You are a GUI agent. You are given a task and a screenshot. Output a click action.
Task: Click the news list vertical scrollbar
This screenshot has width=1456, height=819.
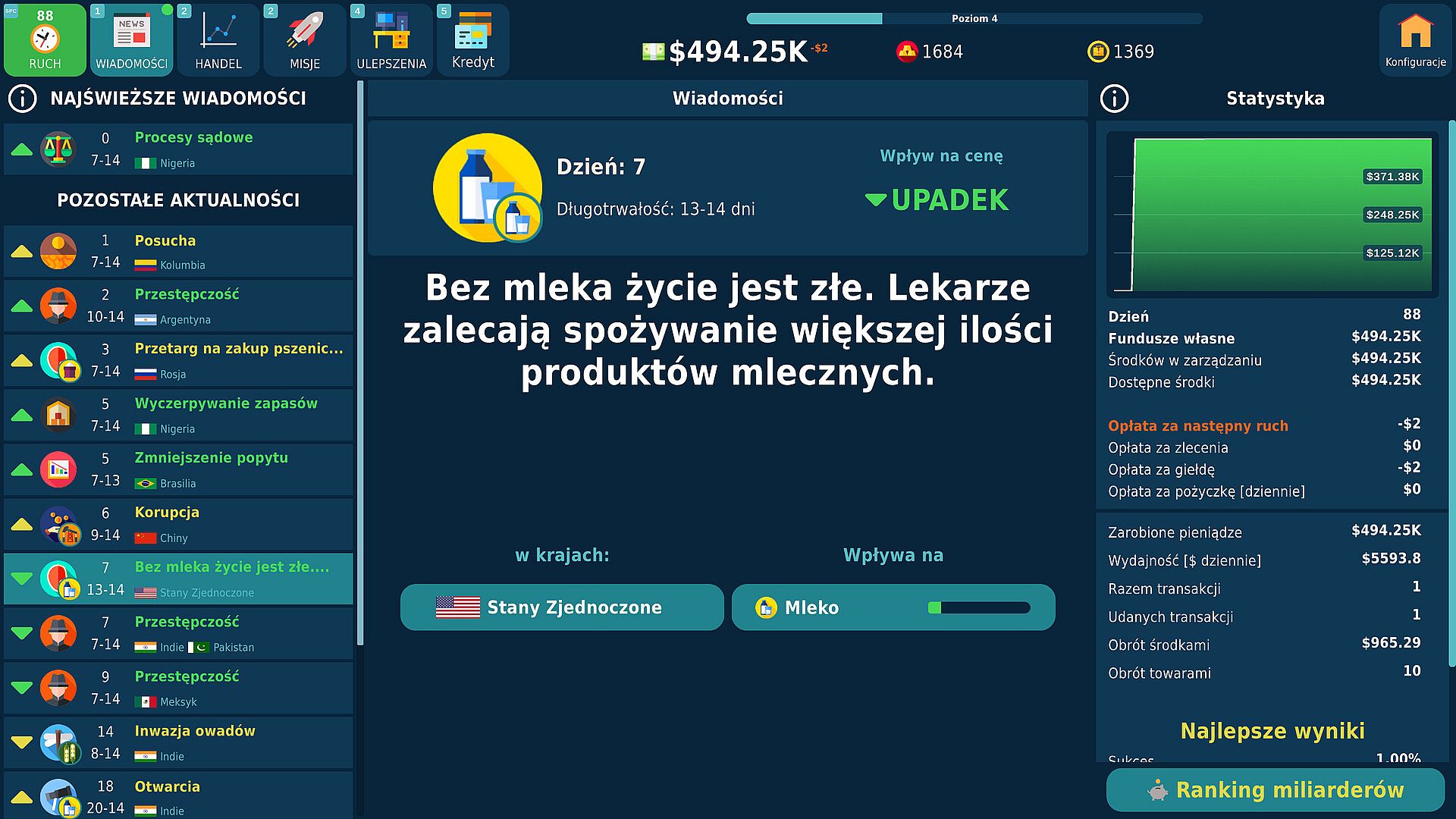(360, 364)
